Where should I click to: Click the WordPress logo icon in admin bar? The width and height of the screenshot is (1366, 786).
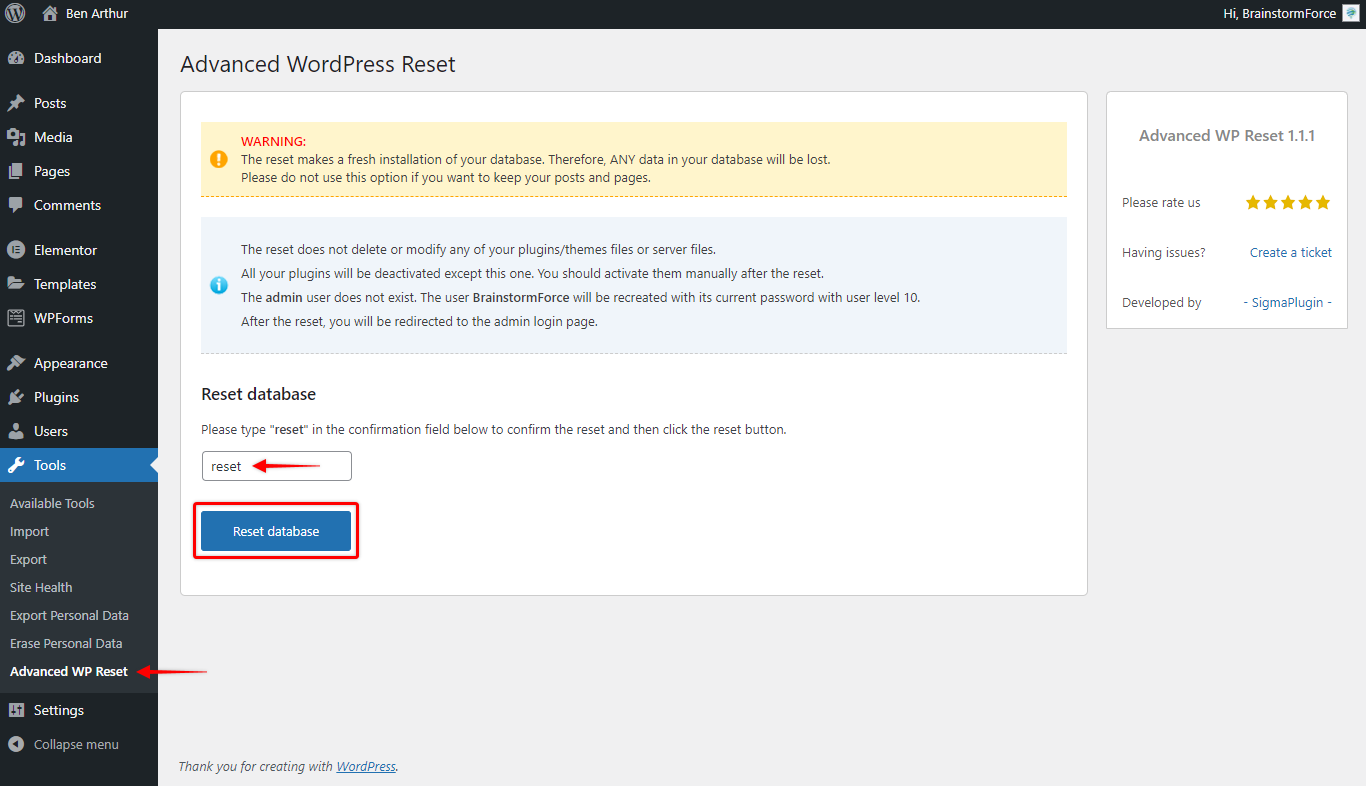pyautogui.click(x=15, y=14)
